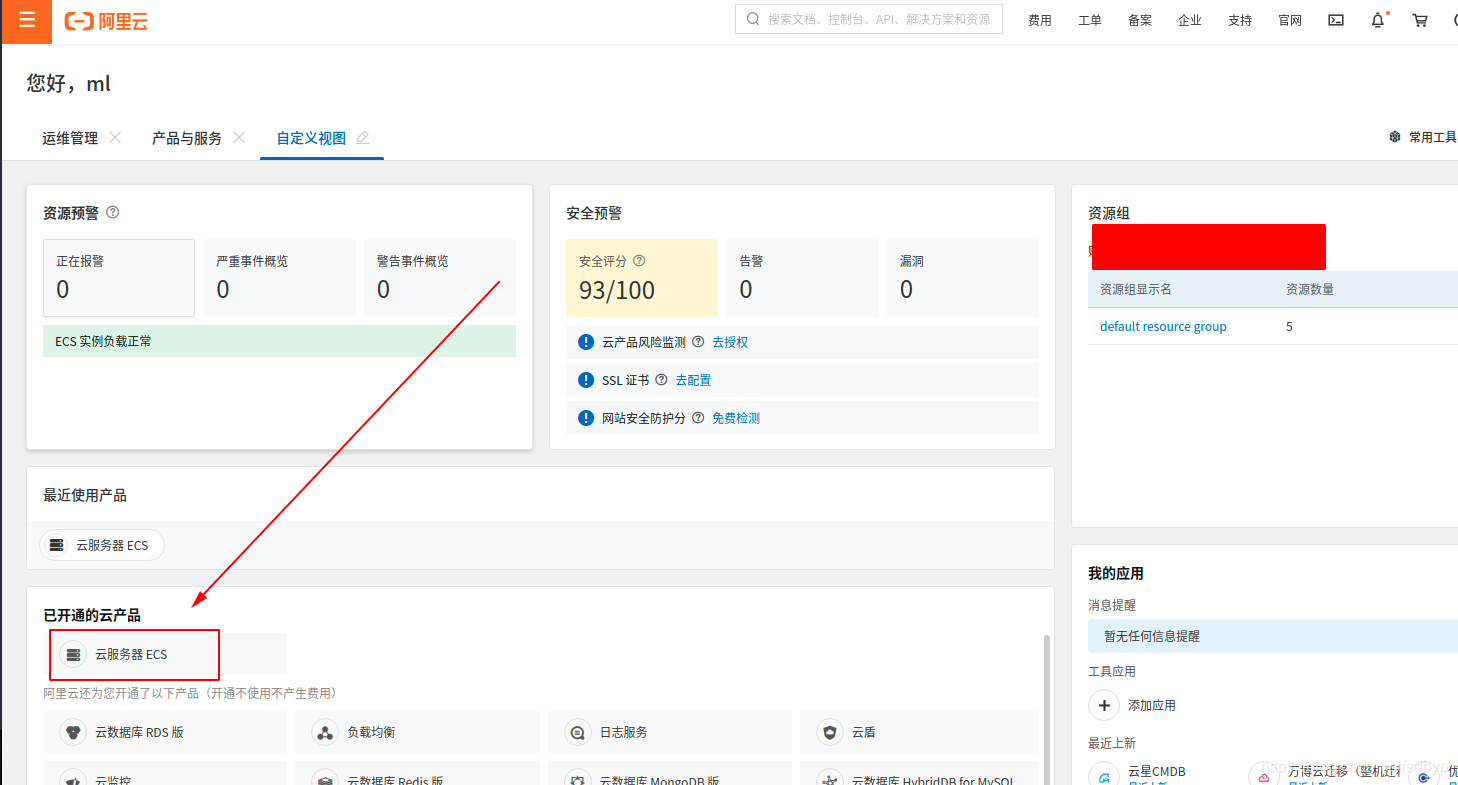This screenshot has height=785, width=1458.
Task: Open 日志服务 product
Action: tap(670, 732)
